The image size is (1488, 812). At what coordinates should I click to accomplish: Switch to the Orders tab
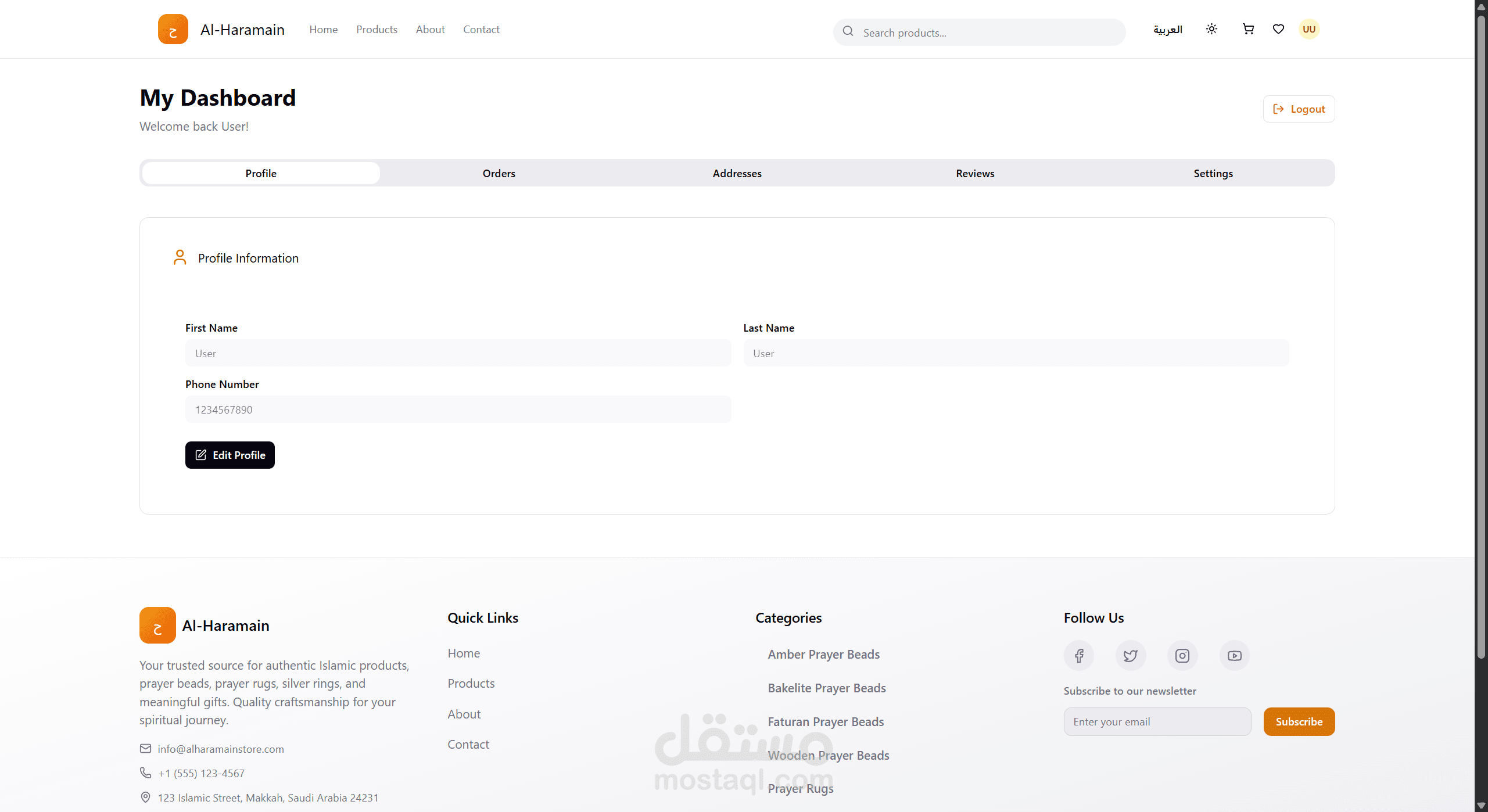click(x=499, y=173)
